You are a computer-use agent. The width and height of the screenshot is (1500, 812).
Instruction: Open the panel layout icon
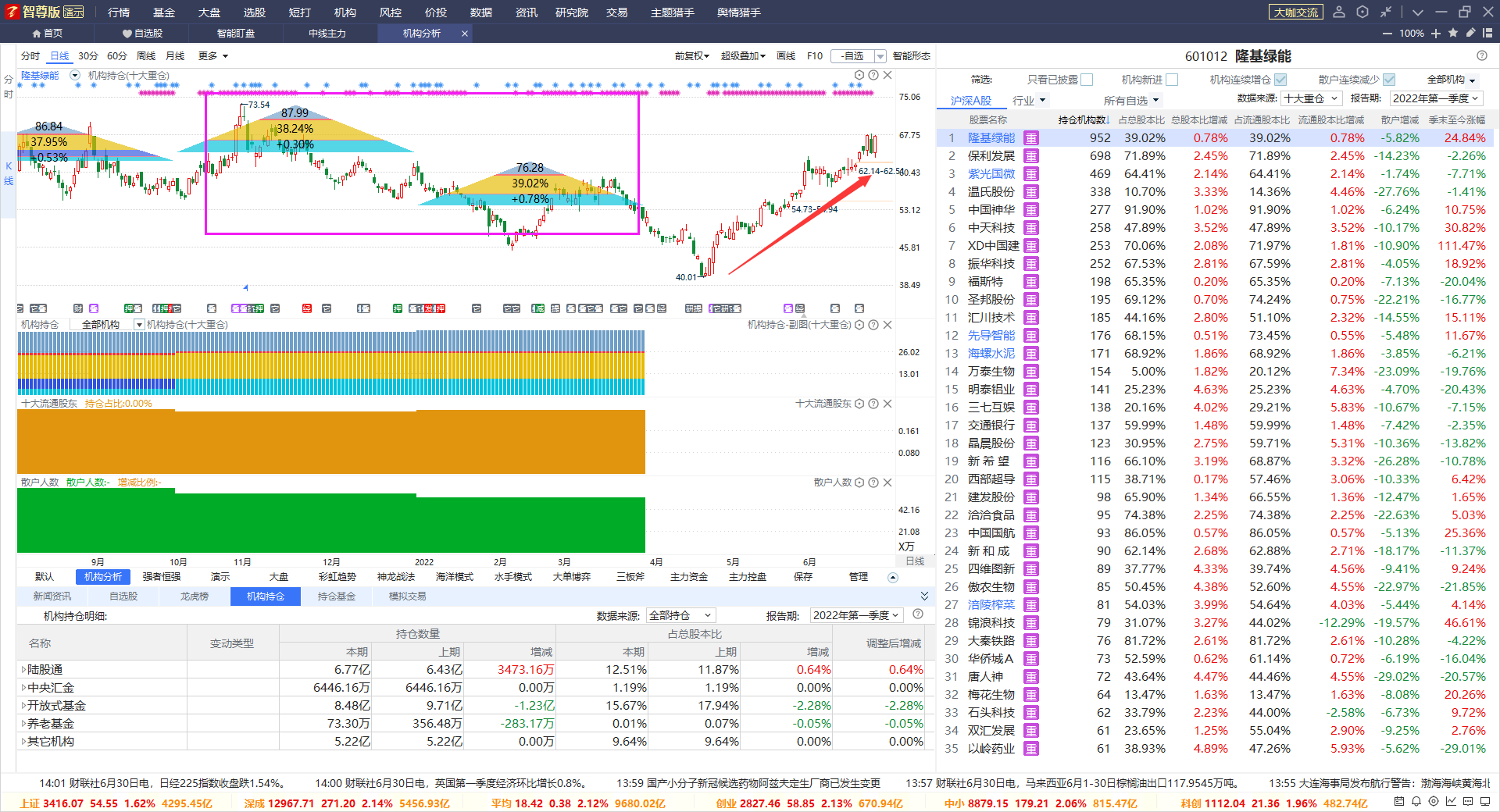click(x=1487, y=33)
